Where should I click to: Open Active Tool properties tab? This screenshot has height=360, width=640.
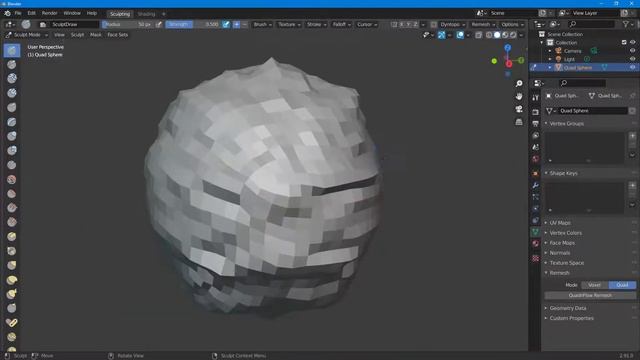(x=536, y=98)
